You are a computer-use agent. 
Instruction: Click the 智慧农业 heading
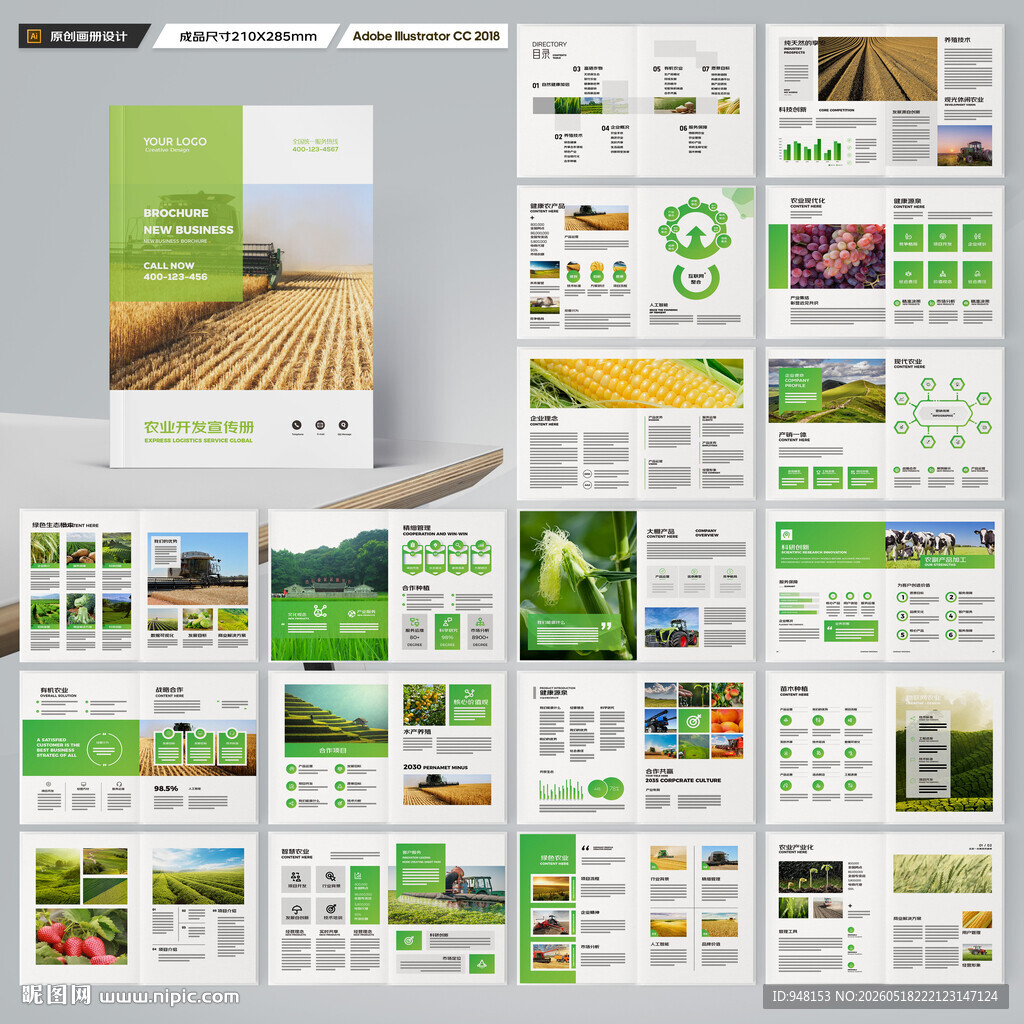pyautogui.click(x=295, y=852)
